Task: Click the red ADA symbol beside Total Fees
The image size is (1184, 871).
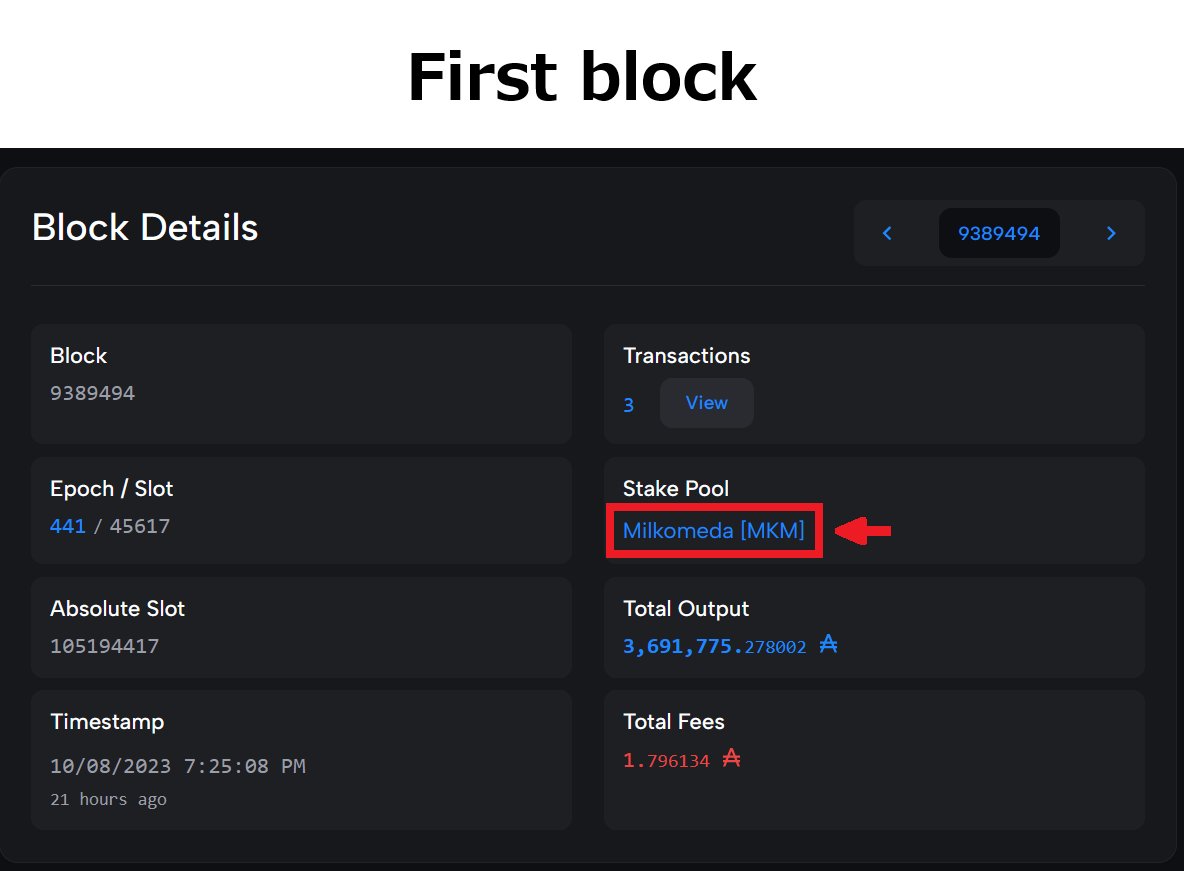Action: [731, 758]
